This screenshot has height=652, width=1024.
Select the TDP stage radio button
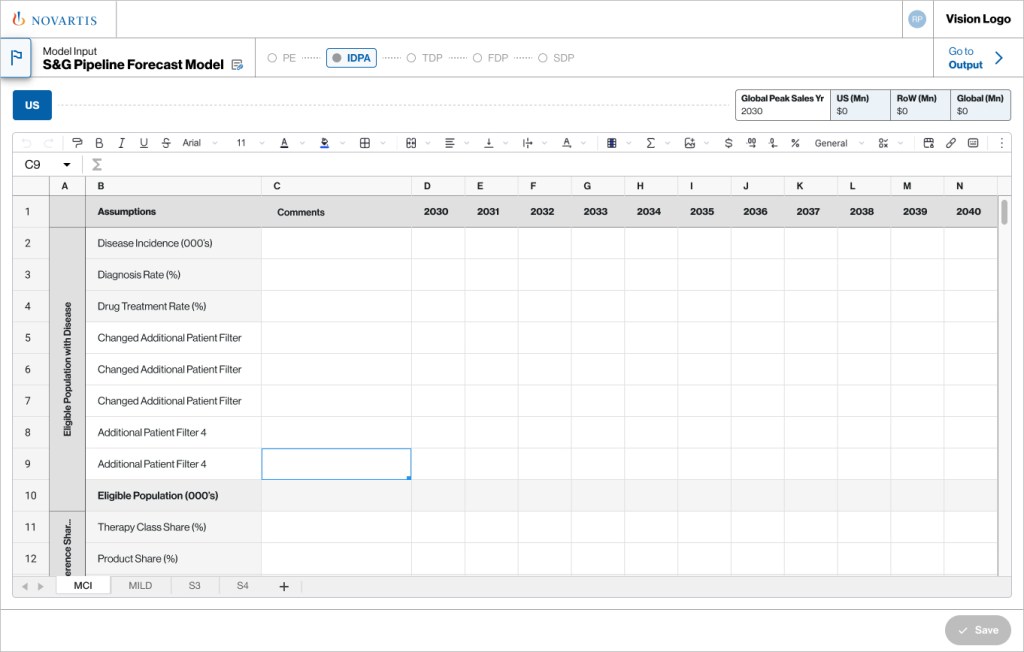(411, 58)
